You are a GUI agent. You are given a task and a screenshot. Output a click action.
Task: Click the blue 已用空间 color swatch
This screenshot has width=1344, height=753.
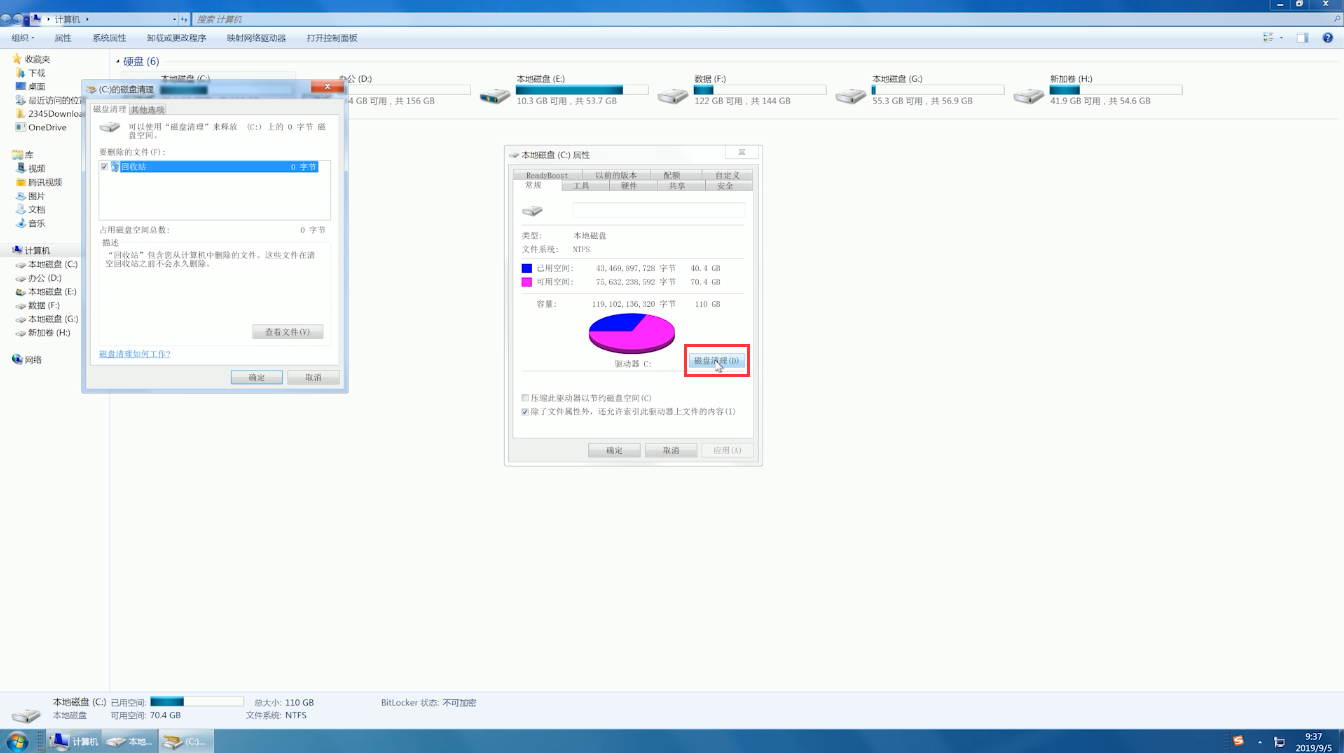(527, 268)
